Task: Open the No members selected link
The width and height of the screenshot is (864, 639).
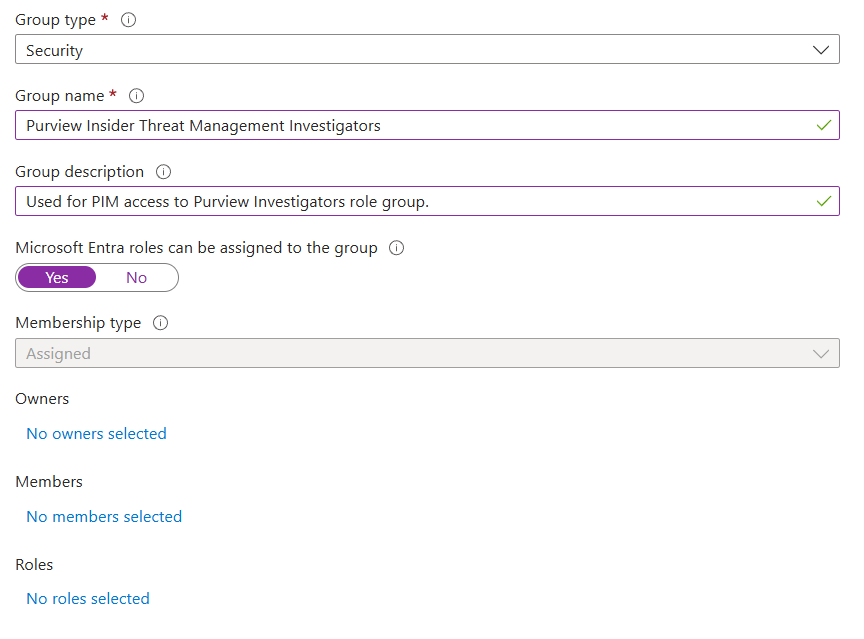Action: [104, 517]
